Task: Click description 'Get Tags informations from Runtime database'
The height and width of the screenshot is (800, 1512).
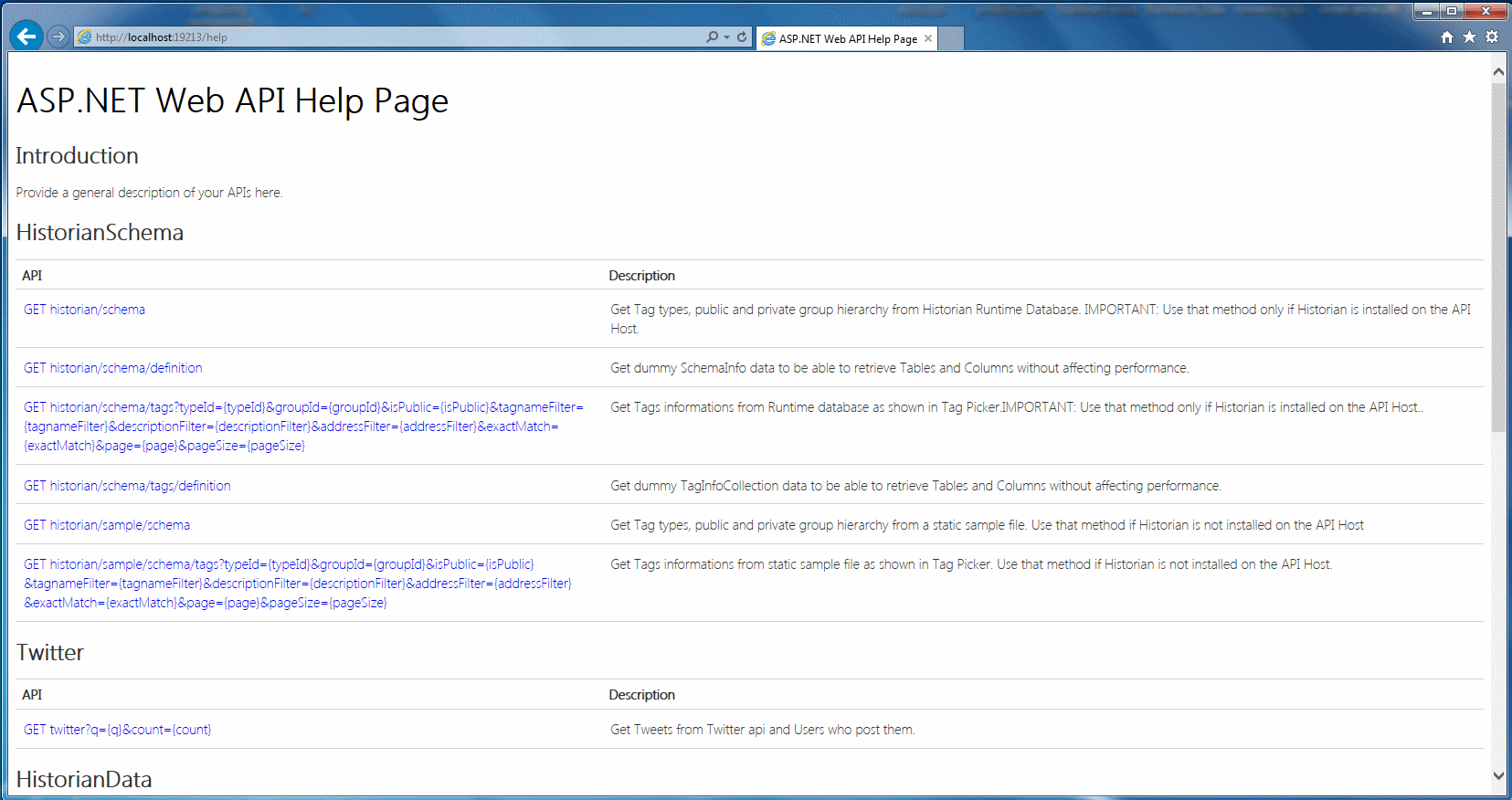Action: click(1017, 407)
